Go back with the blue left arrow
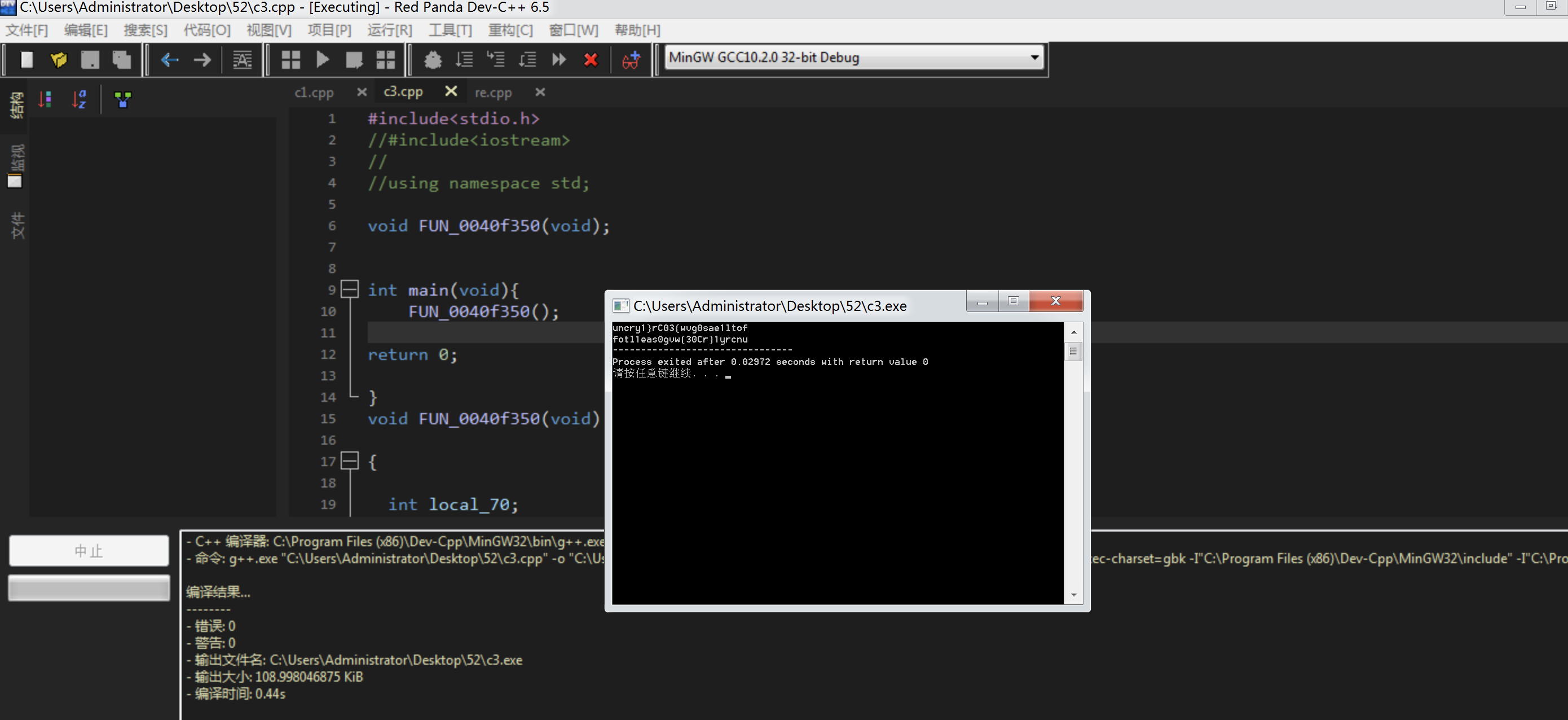This screenshot has height=720, width=1568. coord(170,60)
